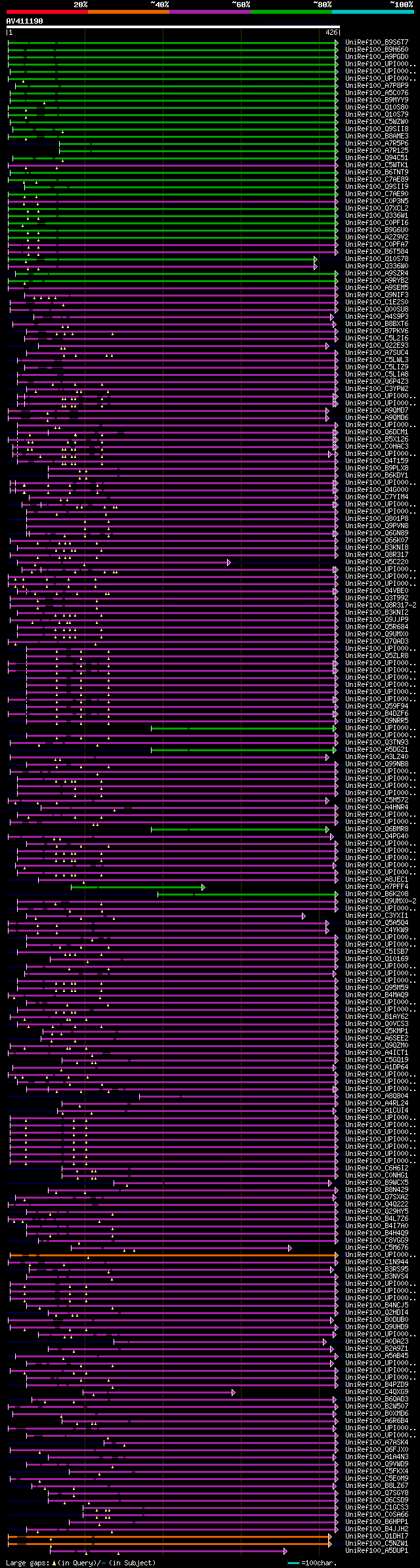Image resolution: width=420 pixels, height=1568 pixels.
Task: Select entry UniRef100_C0PFI6
Action: (377, 222)
